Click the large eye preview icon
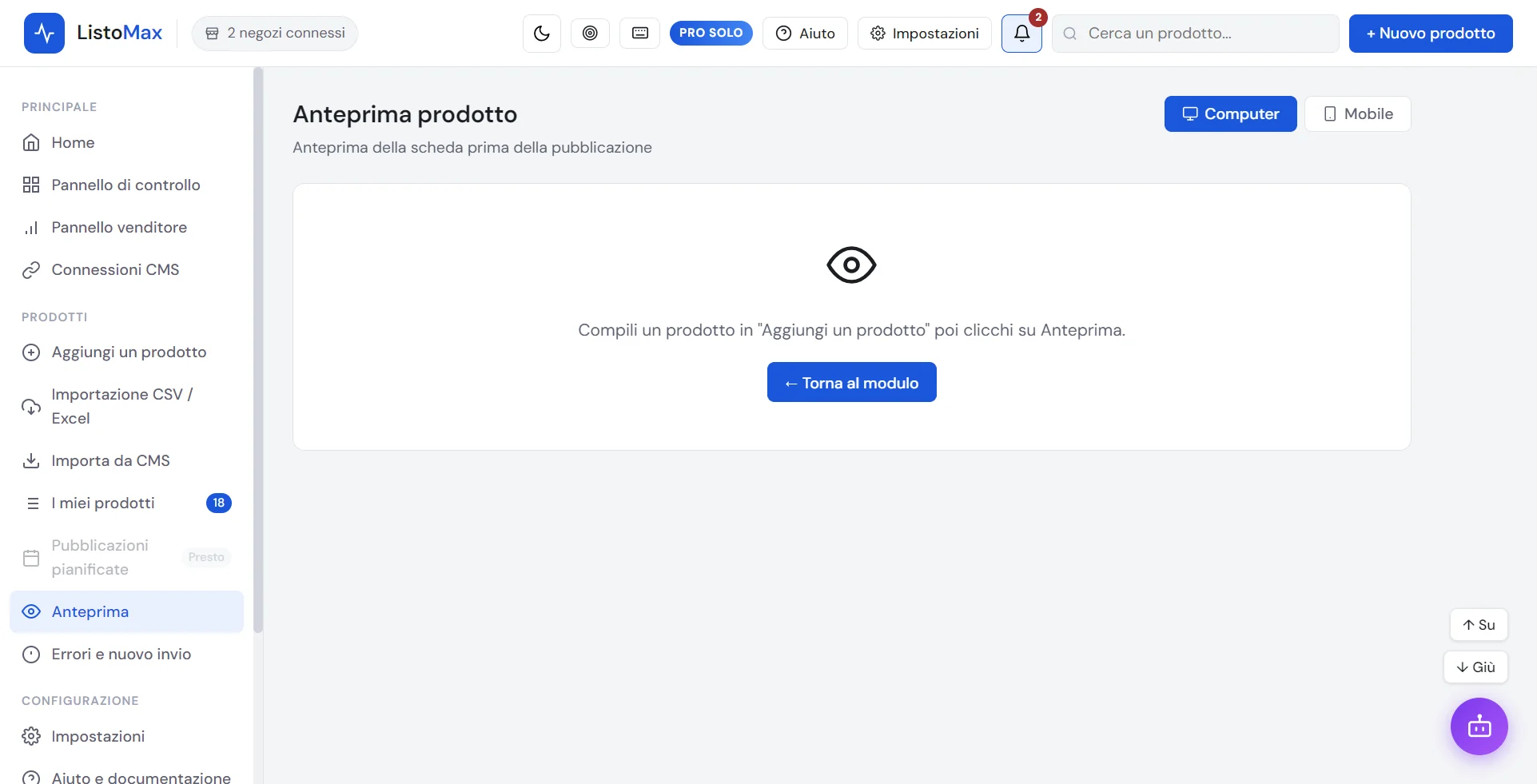 pos(851,265)
